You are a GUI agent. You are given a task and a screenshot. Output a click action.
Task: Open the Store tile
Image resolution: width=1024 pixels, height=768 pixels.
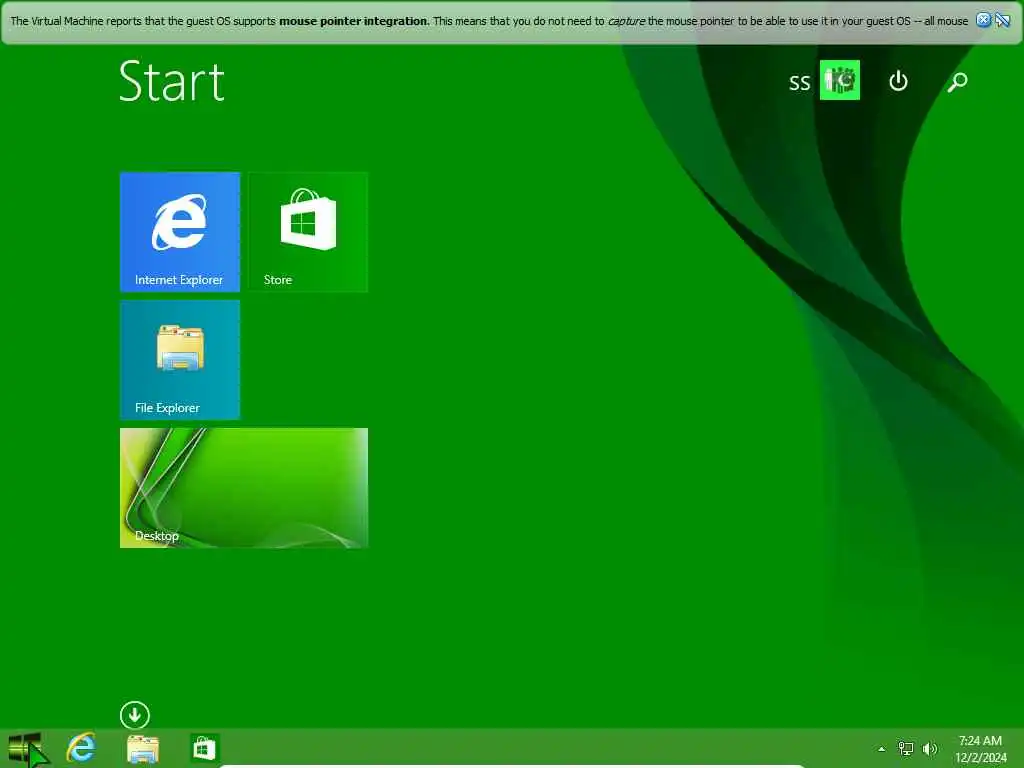(x=308, y=232)
